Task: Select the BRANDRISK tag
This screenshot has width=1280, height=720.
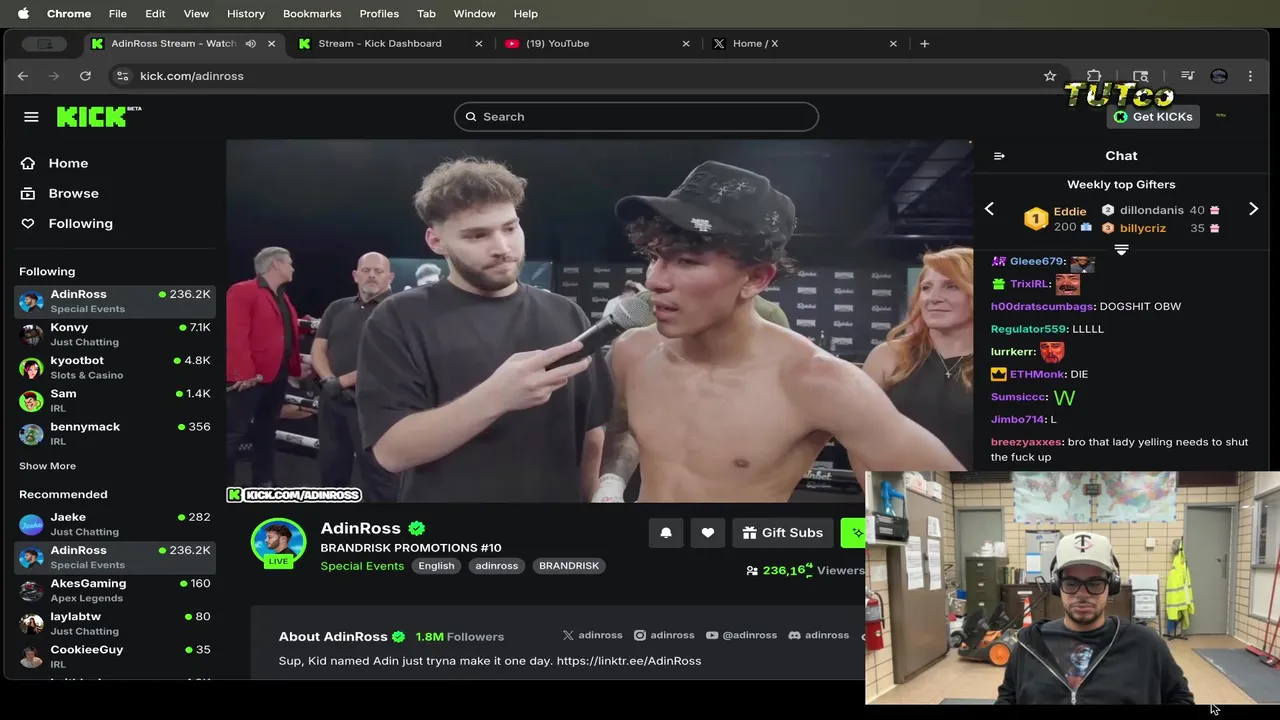Action: pos(569,566)
